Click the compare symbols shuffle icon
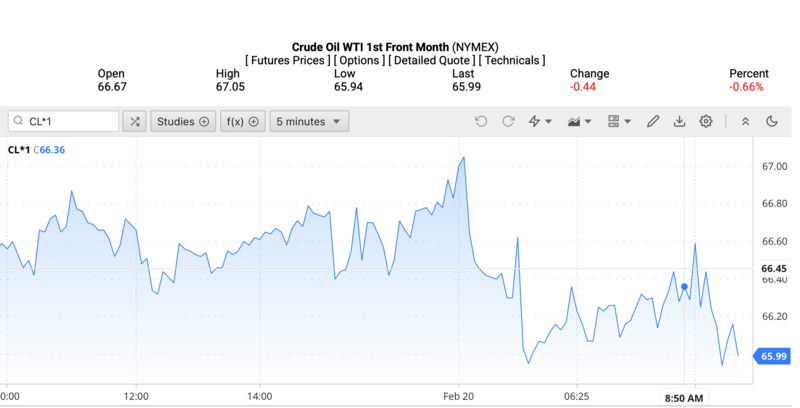The width and height of the screenshot is (800, 408). click(x=134, y=122)
